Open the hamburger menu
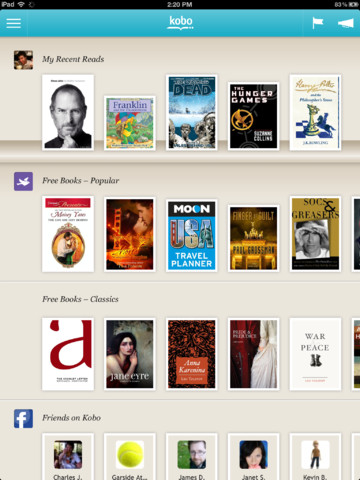The width and height of the screenshot is (360, 480). 14,23
